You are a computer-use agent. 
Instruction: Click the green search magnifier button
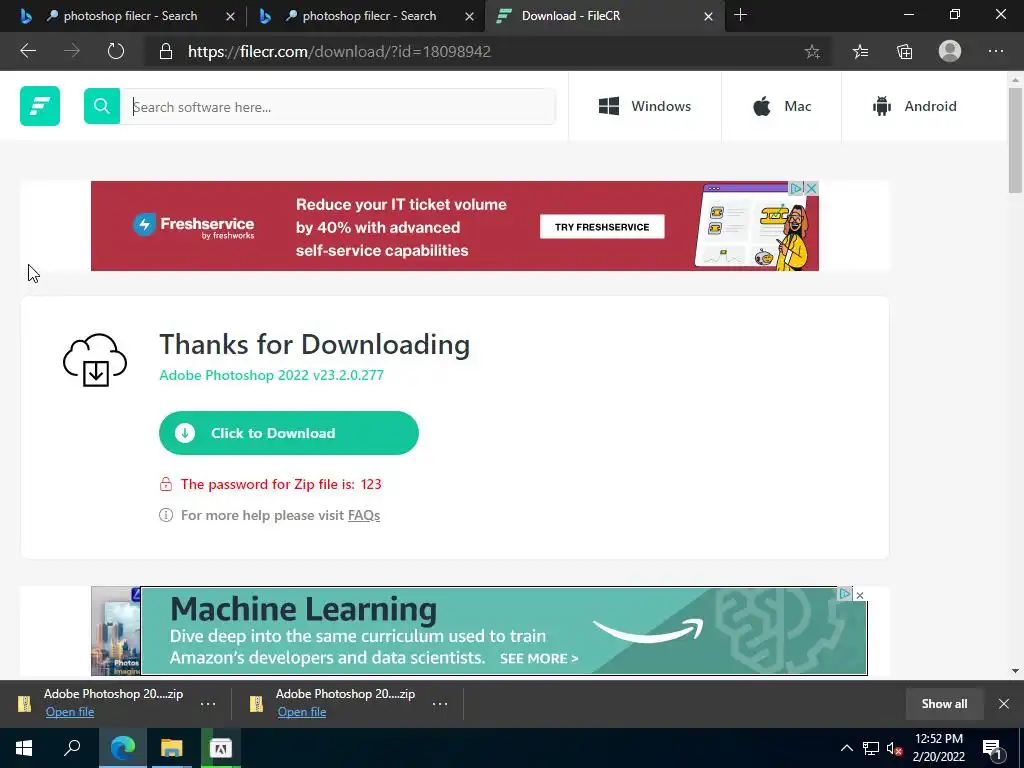coord(102,106)
